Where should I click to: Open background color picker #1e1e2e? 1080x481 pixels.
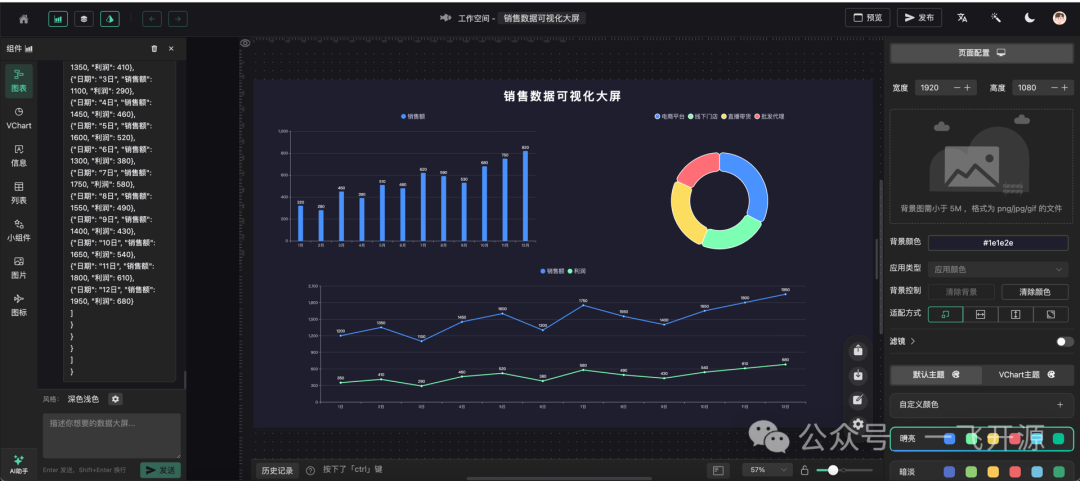[x=998, y=243]
